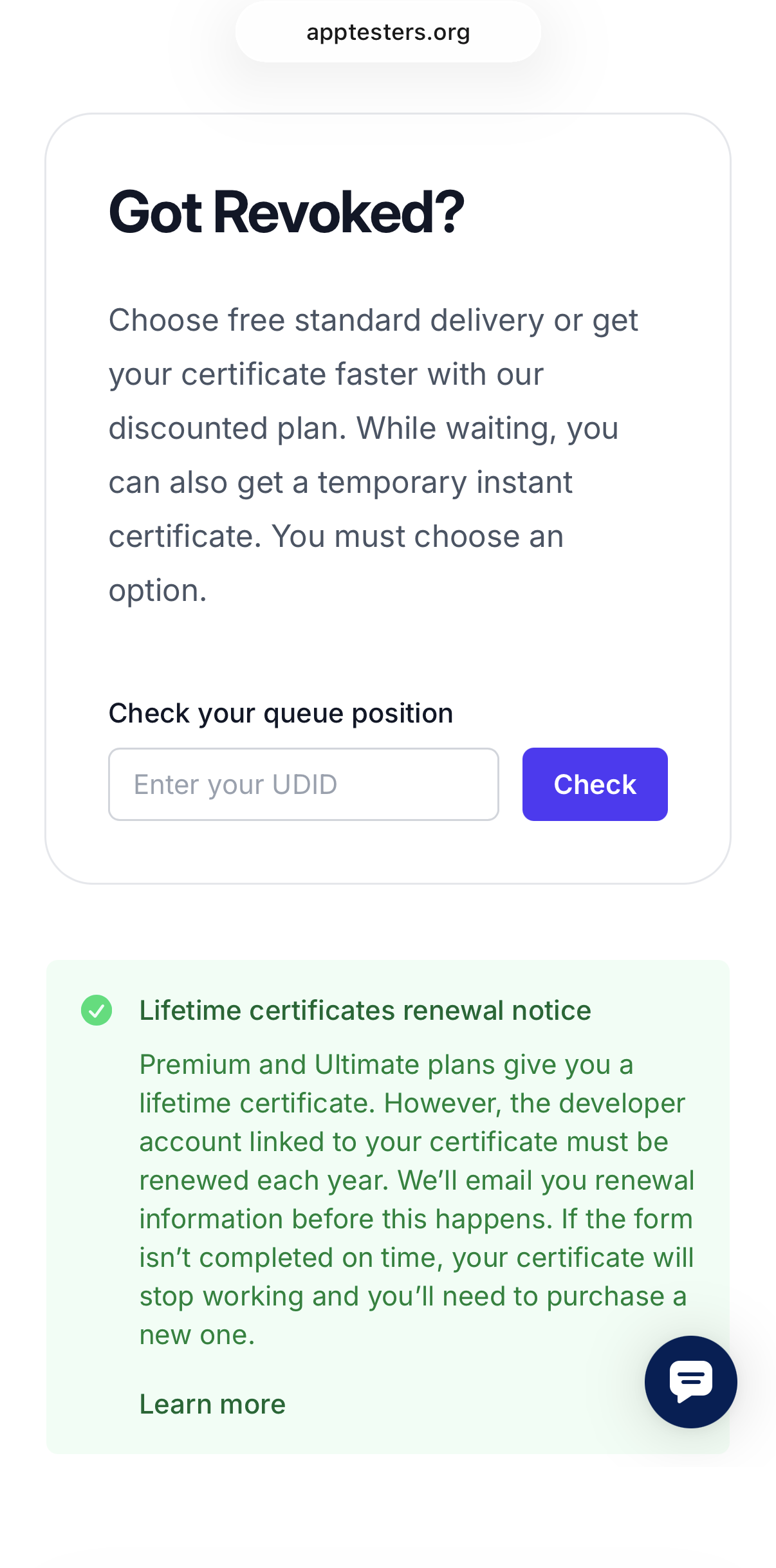Click the speech bubble inside chat widget
776x1568 pixels.
click(x=690, y=1379)
